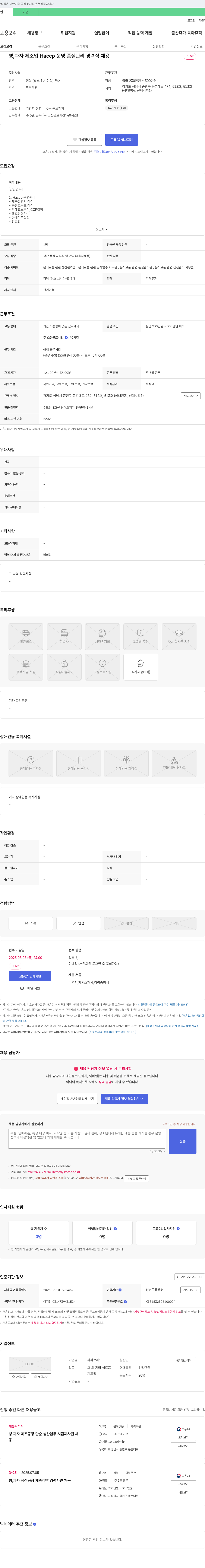Switch to the 근무조건 section tab
Image resolution: width=205 pixels, height=1568 pixels.
(44, 46)
